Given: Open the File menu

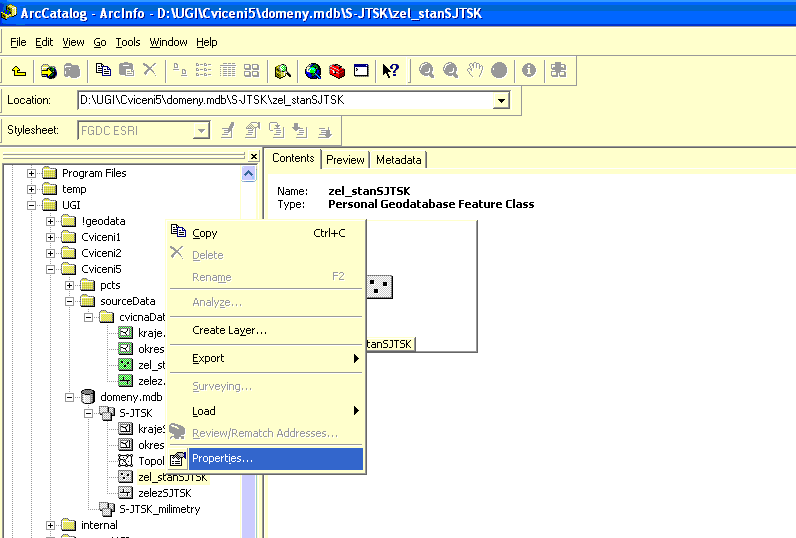Looking at the screenshot, I should pos(18,42).
